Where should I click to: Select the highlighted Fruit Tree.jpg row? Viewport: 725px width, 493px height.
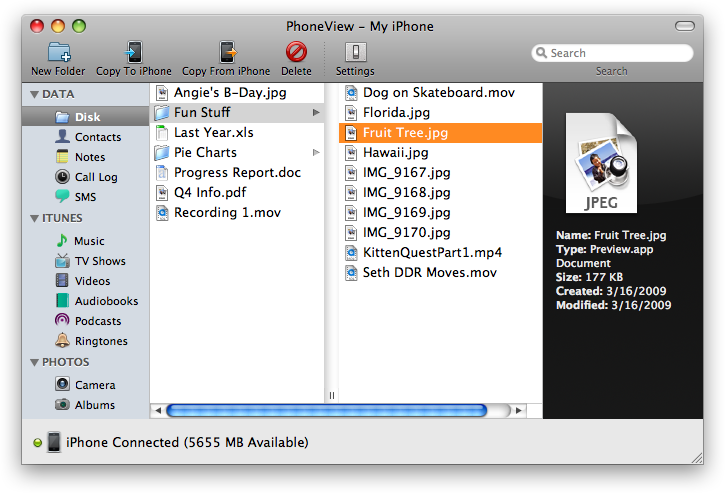(441, 133)
